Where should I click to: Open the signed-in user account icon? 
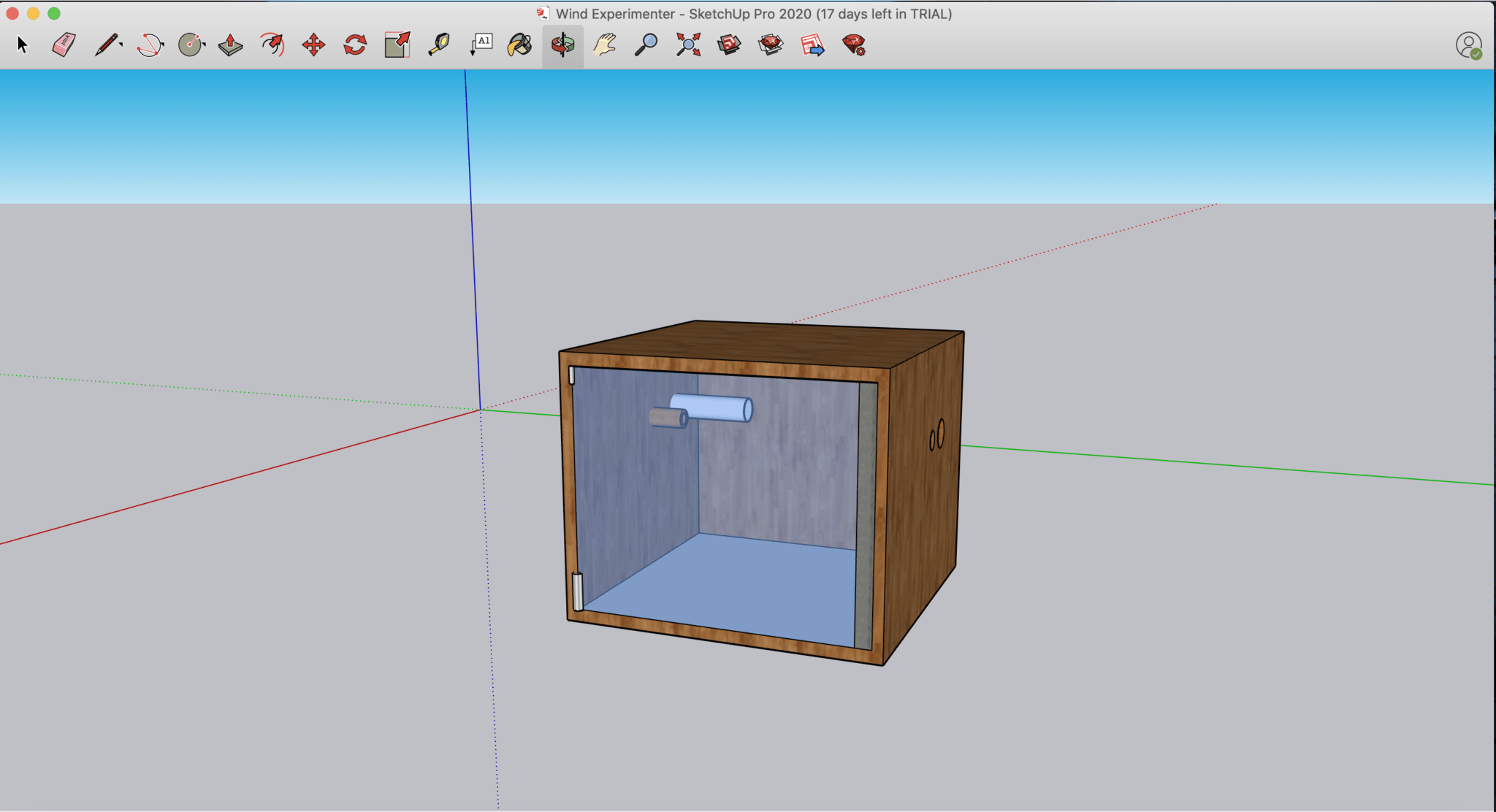(x=1468, y=45)
